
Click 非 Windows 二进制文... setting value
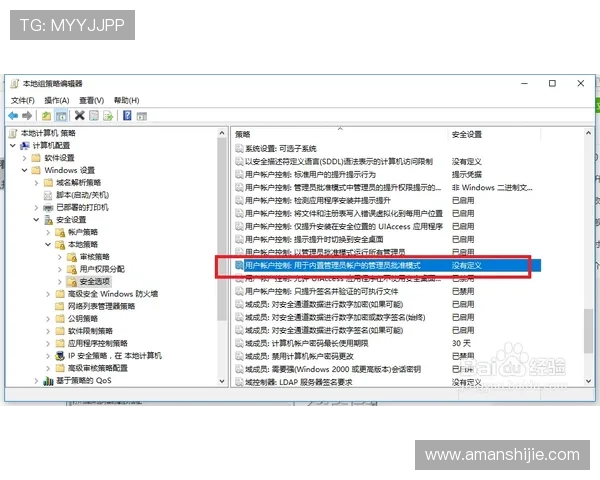pyautogui.click(x=492, y=188)
